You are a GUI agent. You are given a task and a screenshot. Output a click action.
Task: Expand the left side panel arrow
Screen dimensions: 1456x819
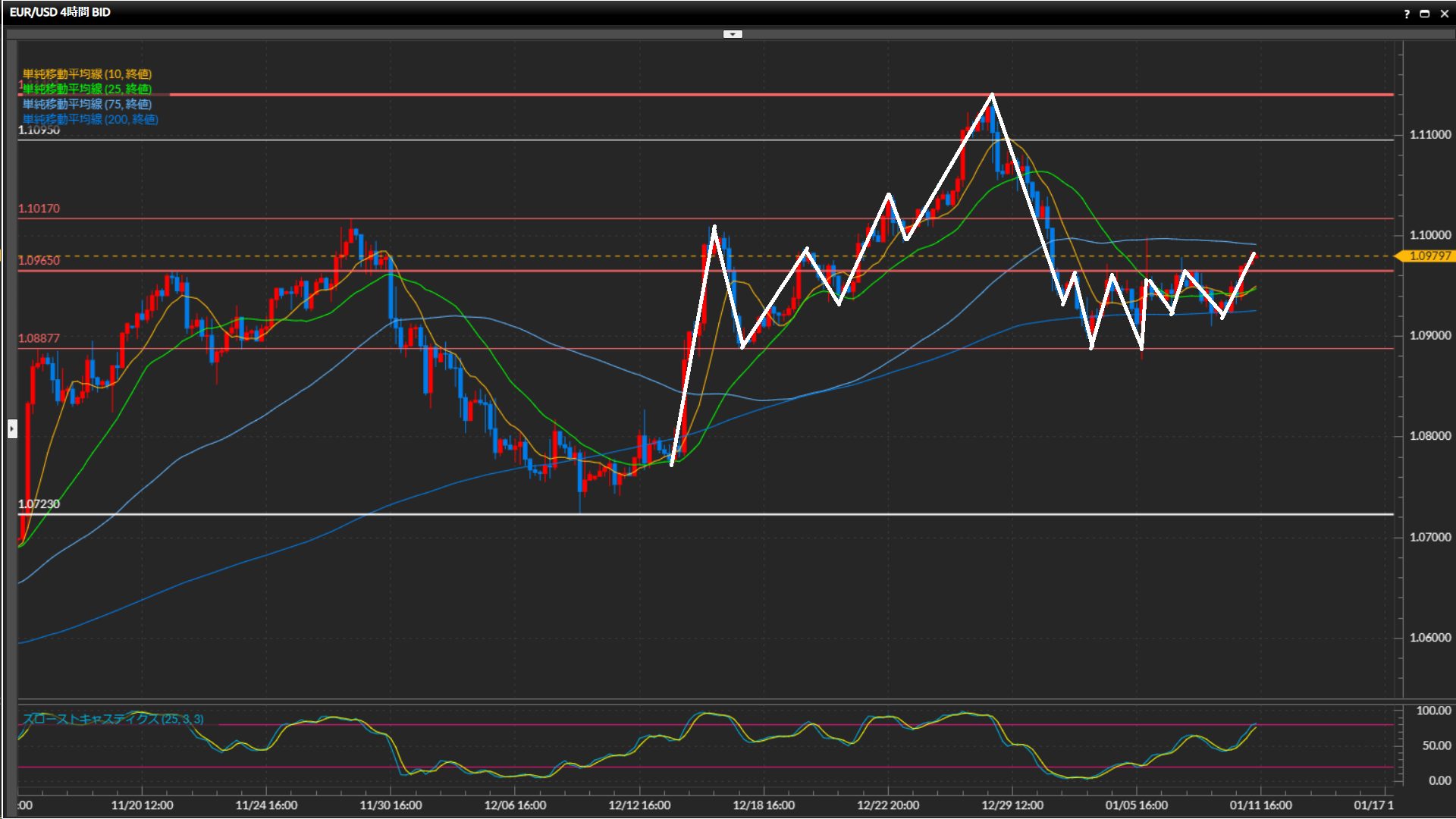(x=12, y=429)
